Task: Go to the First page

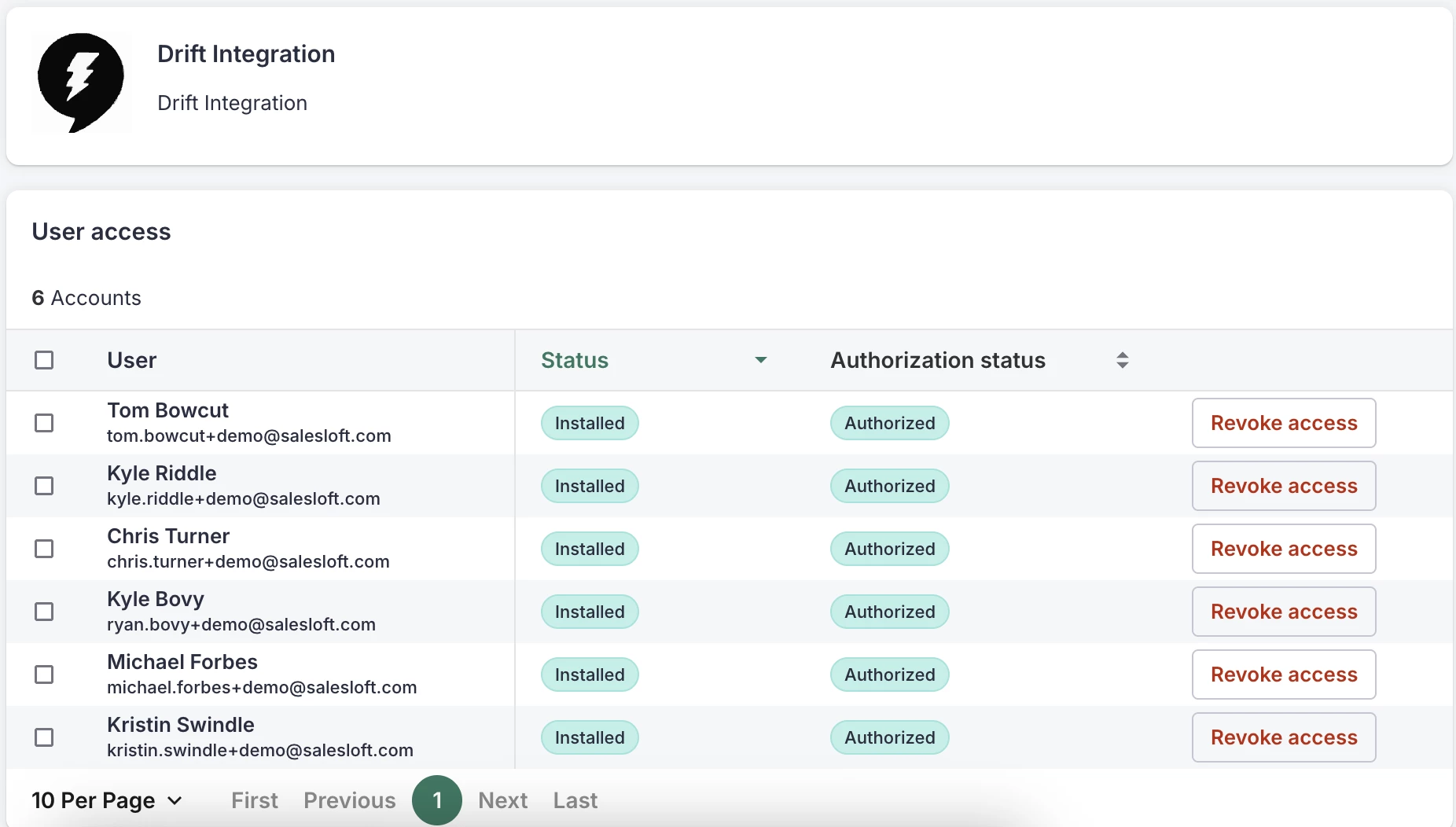Action: pos(255,800)
